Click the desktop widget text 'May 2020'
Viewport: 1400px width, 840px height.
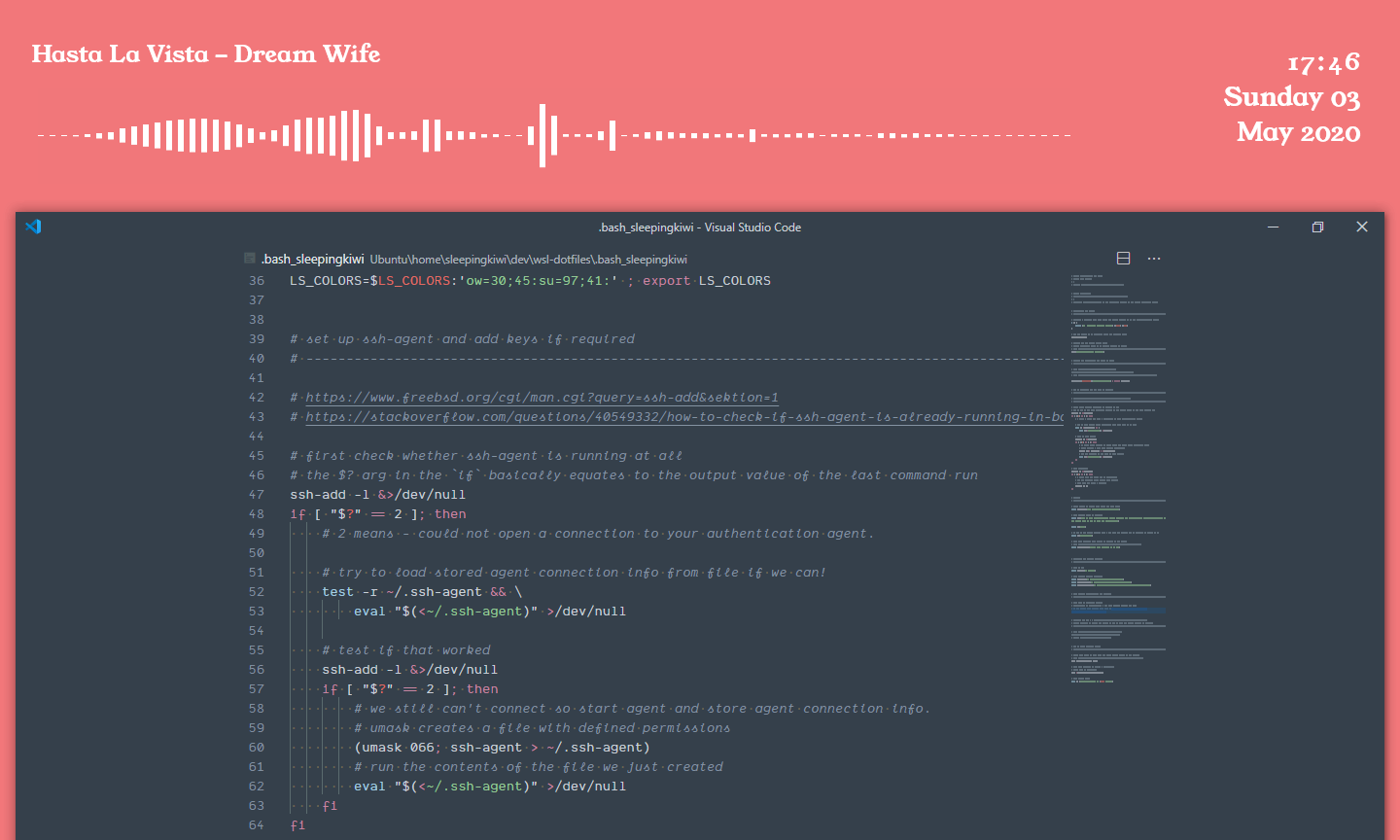pos(1299,132)
